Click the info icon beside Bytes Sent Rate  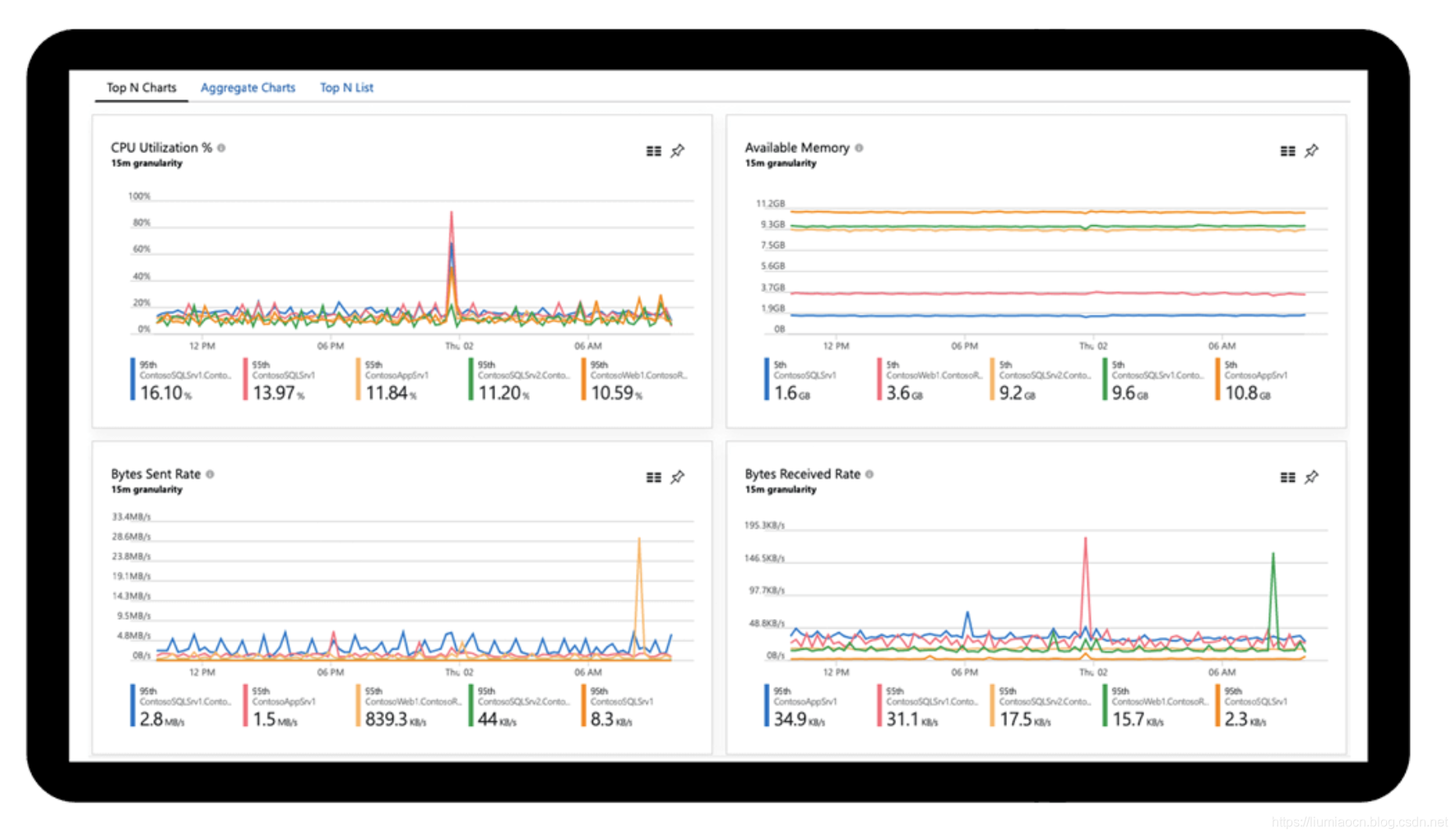coord(210,474)
